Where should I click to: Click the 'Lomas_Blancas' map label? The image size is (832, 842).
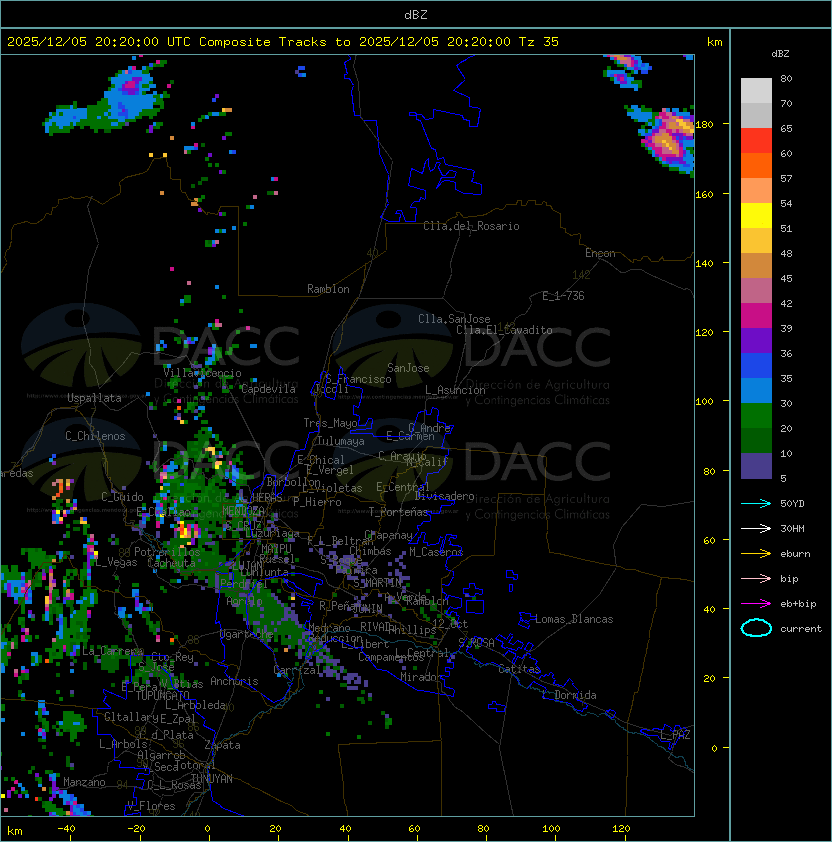pos(574,619)
